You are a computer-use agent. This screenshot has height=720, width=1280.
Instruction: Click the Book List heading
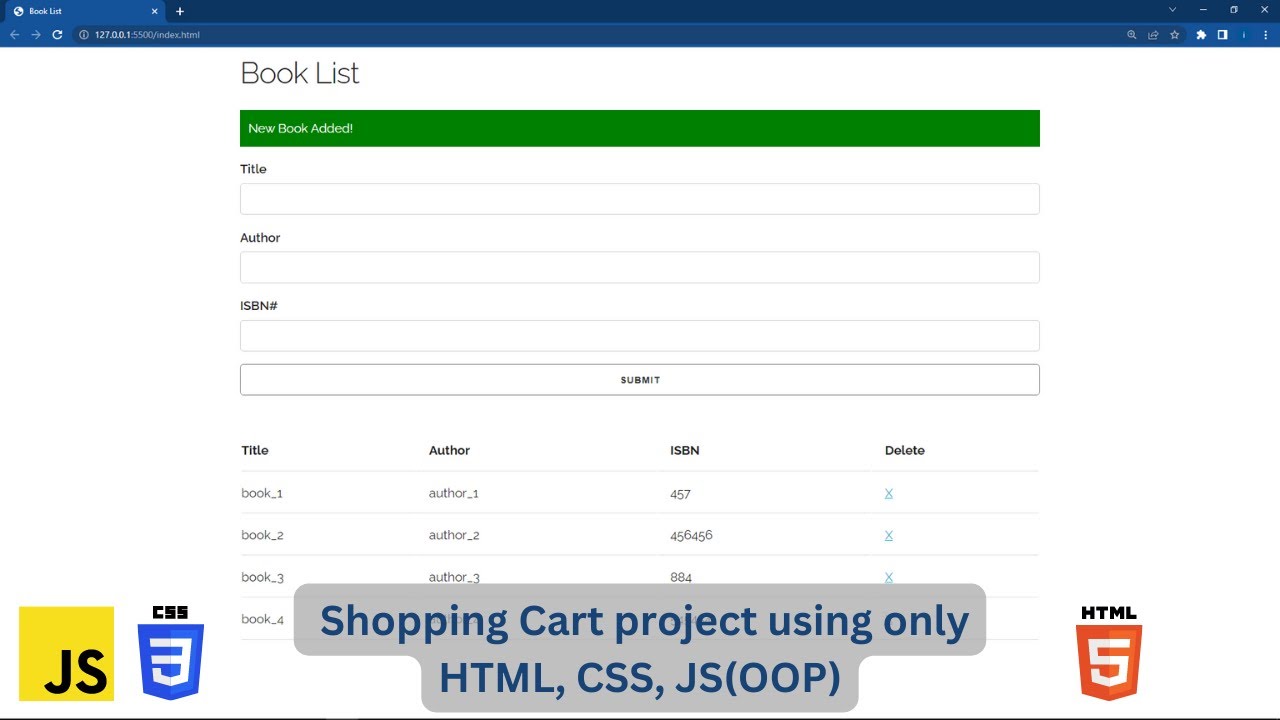coord(300,73)
